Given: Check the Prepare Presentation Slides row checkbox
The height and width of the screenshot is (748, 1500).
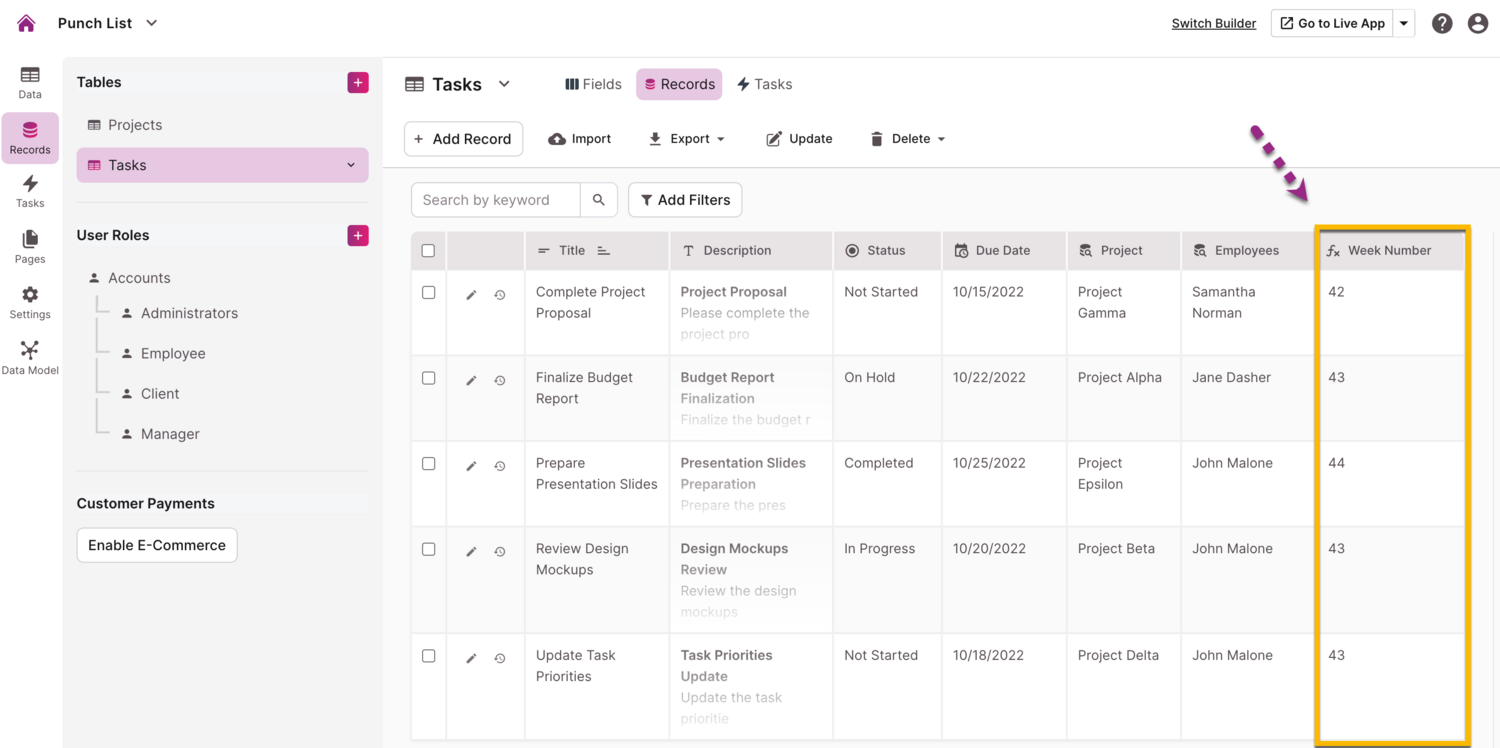Looking at the screenshot, I should [x=428, y=464].
